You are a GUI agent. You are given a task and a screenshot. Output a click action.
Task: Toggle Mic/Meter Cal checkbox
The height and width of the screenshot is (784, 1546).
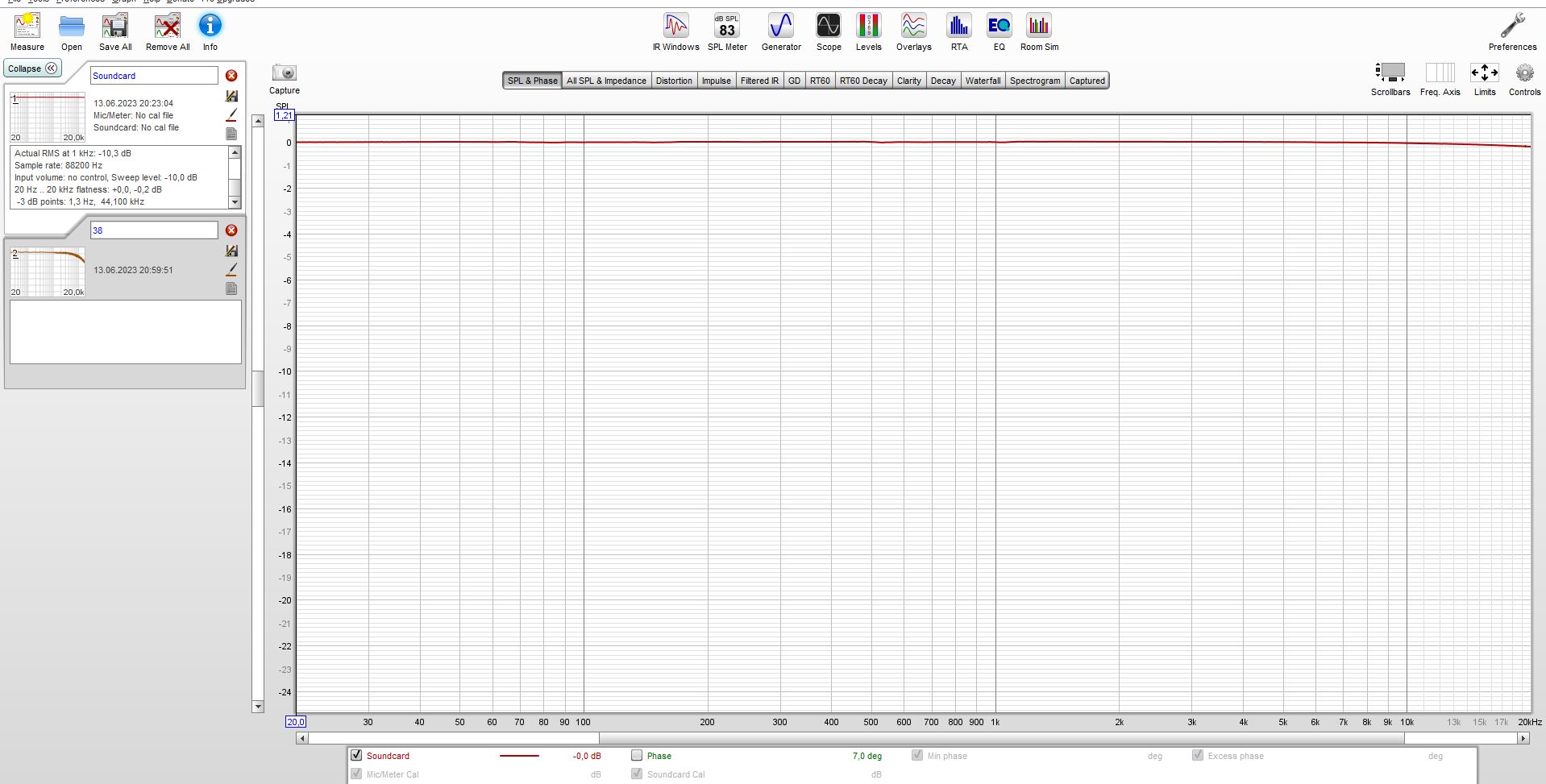tap(356, 774)
